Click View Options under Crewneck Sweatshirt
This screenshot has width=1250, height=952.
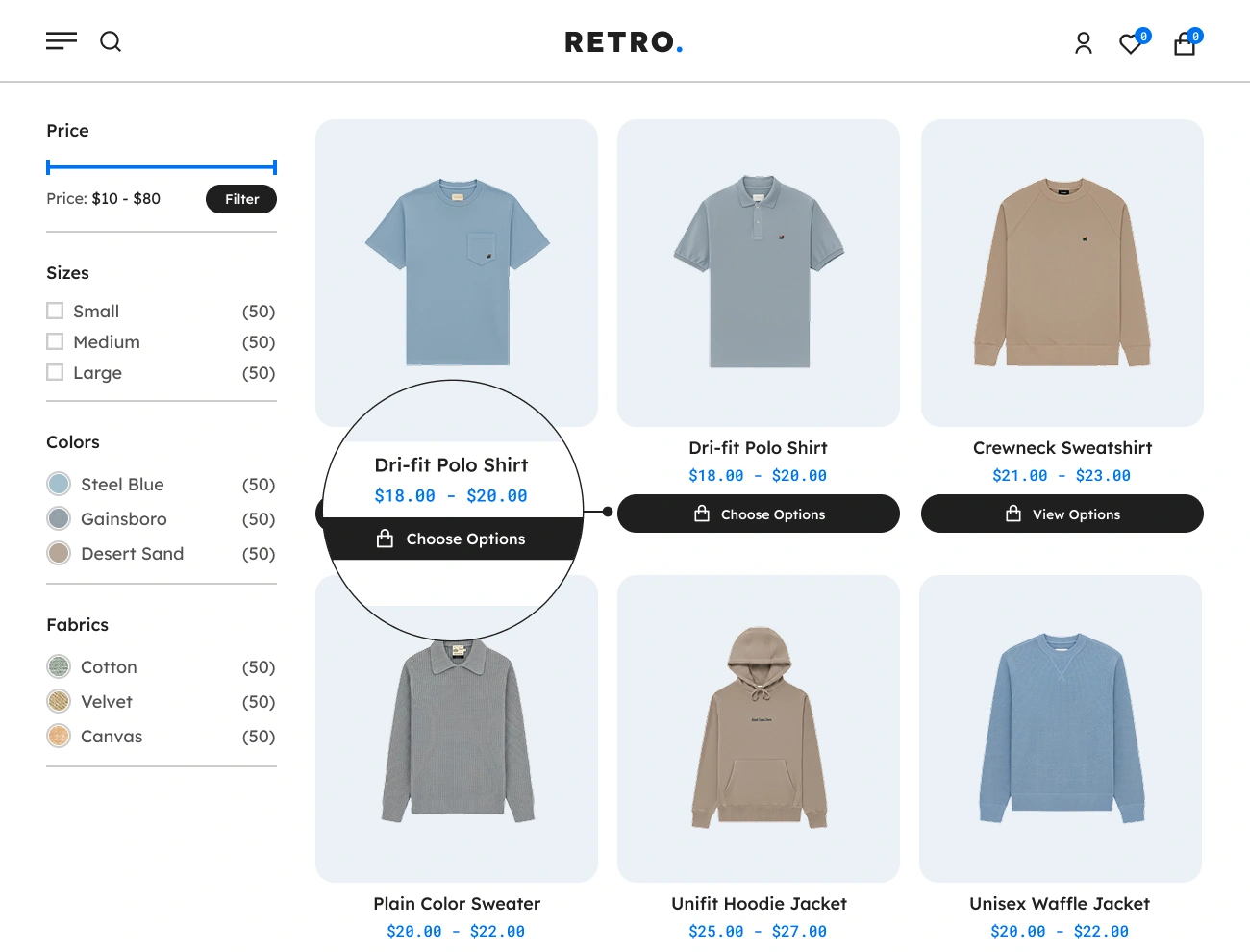tap(1062, 514)
